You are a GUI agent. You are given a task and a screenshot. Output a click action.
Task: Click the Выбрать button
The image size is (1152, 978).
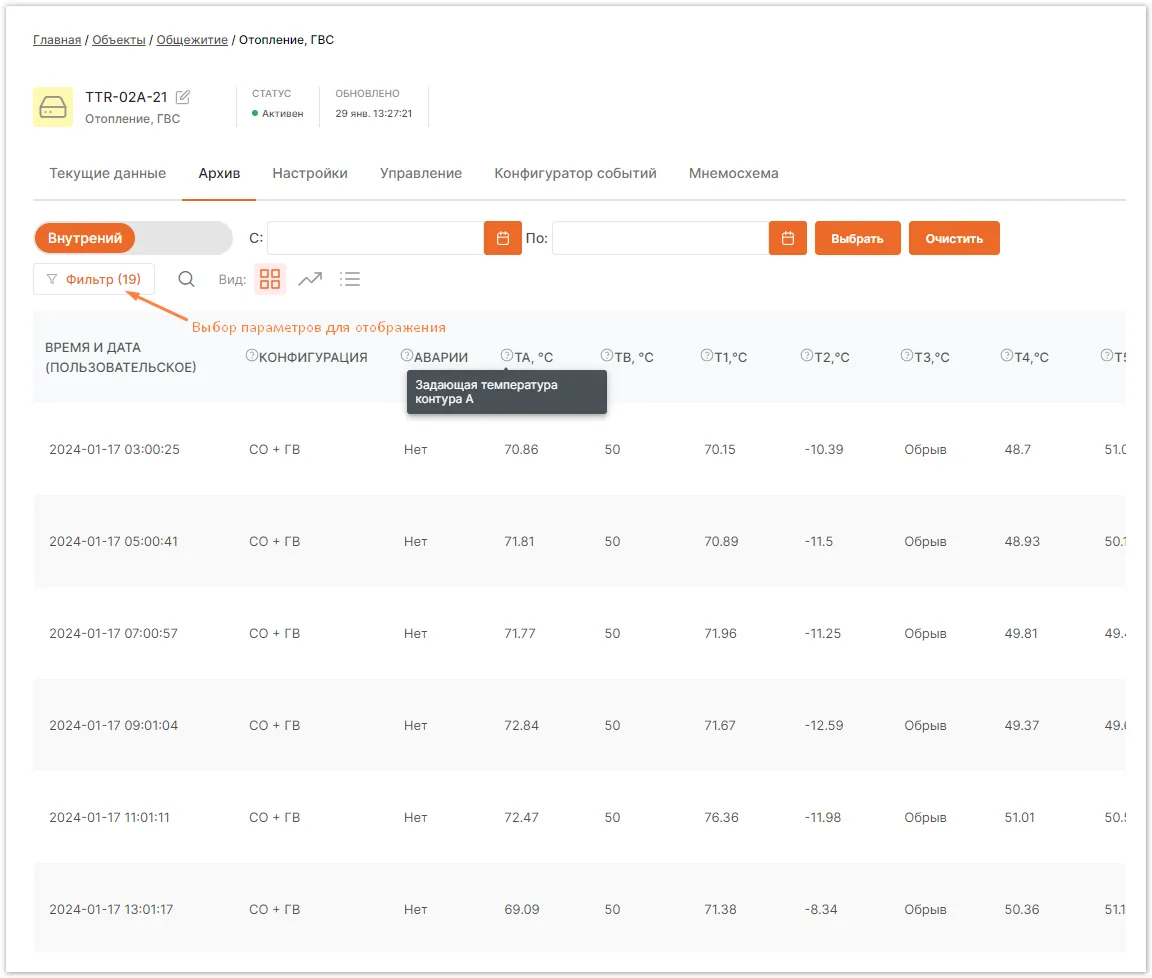857,238
